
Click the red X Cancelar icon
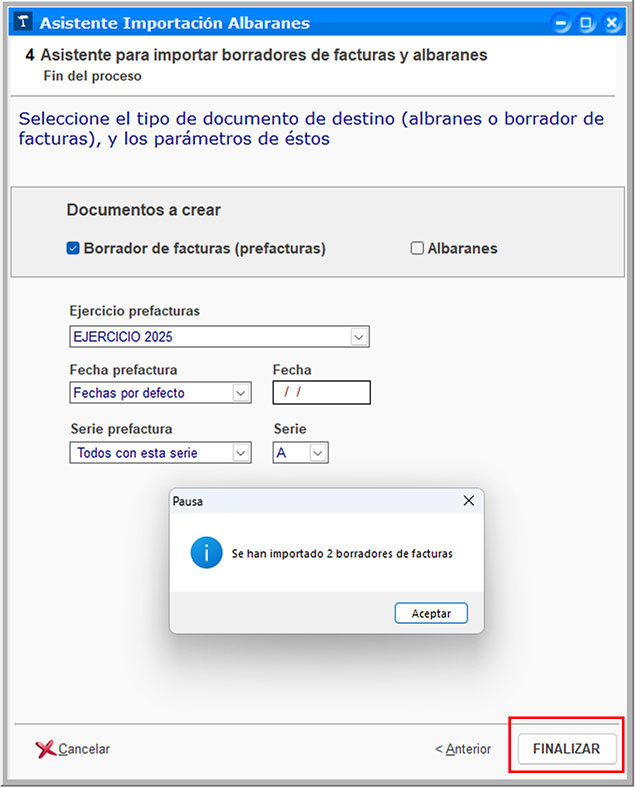pos(45,749)
